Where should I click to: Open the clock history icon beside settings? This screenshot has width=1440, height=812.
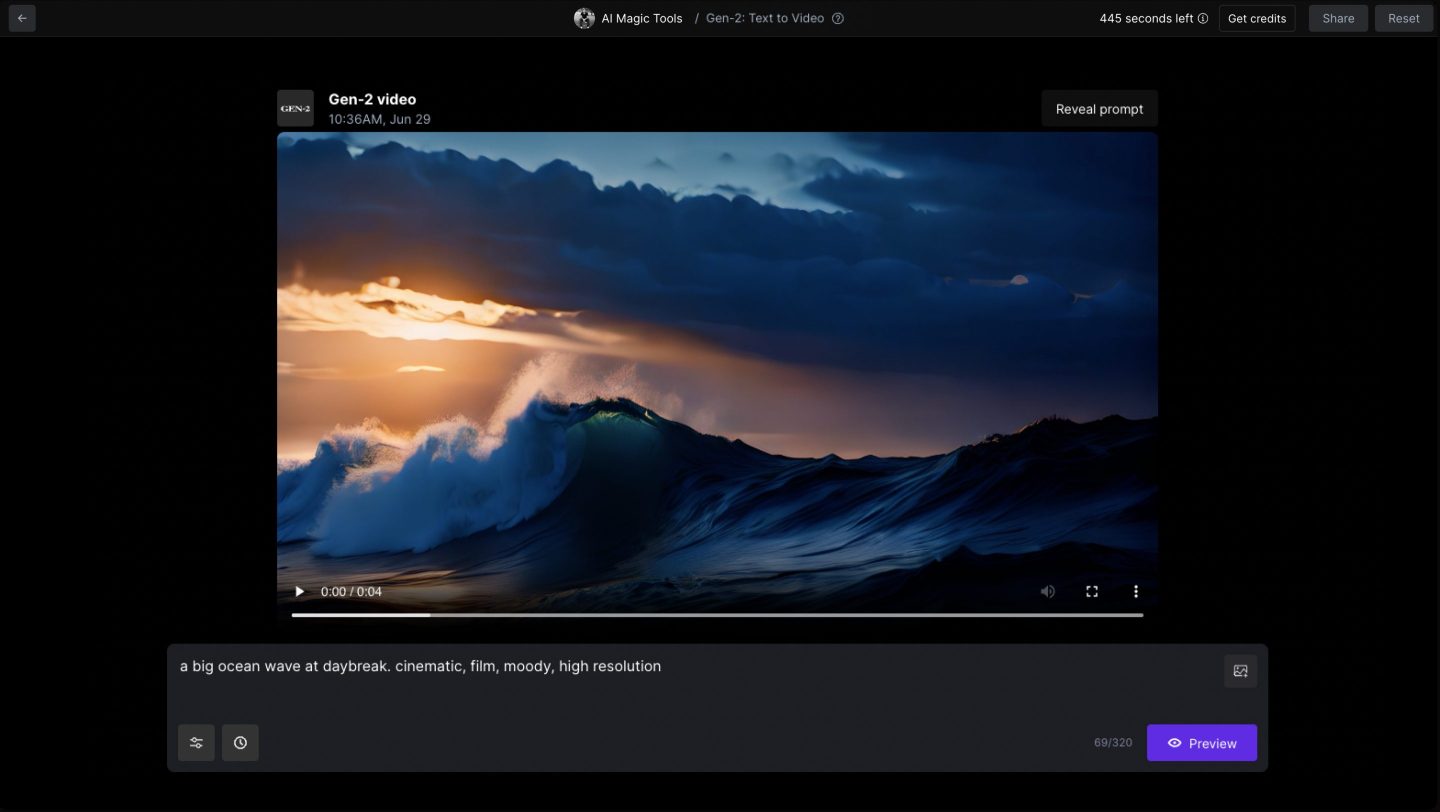(240, 742)
